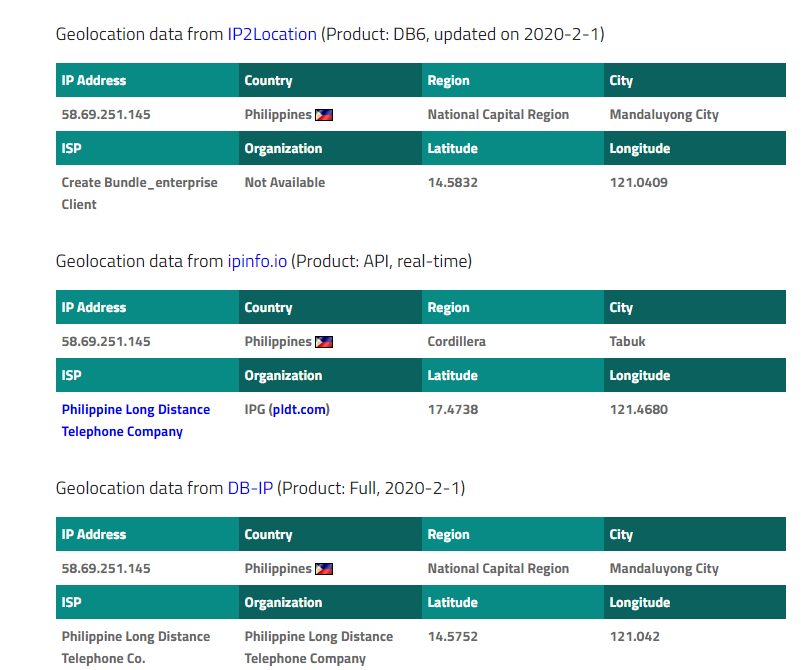Image resolution: width=805 pixels, height=670 pixels.
Task: Select longitude value 121.0409
Action: pos(638,183)
